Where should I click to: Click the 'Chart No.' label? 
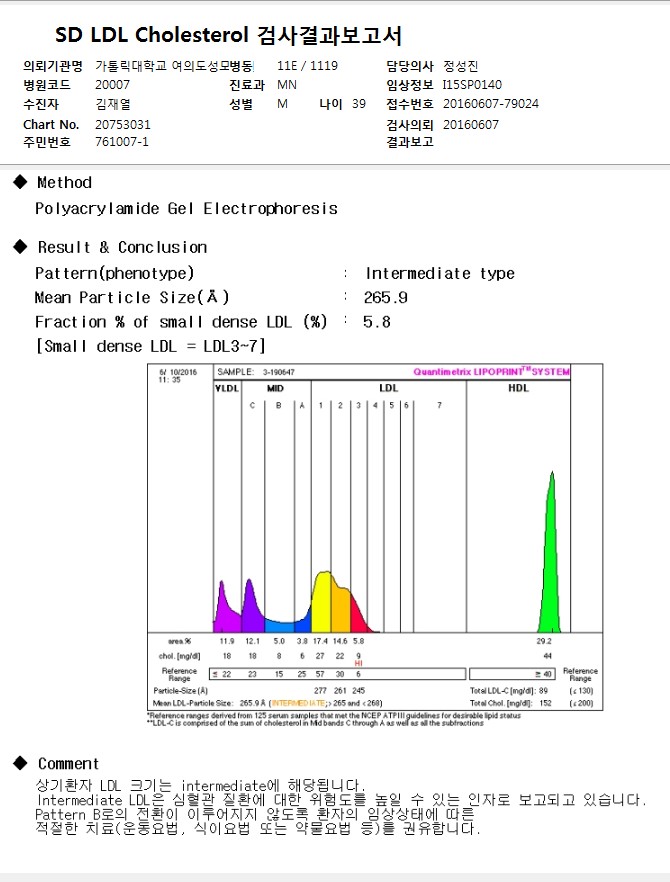pos(51,124)
